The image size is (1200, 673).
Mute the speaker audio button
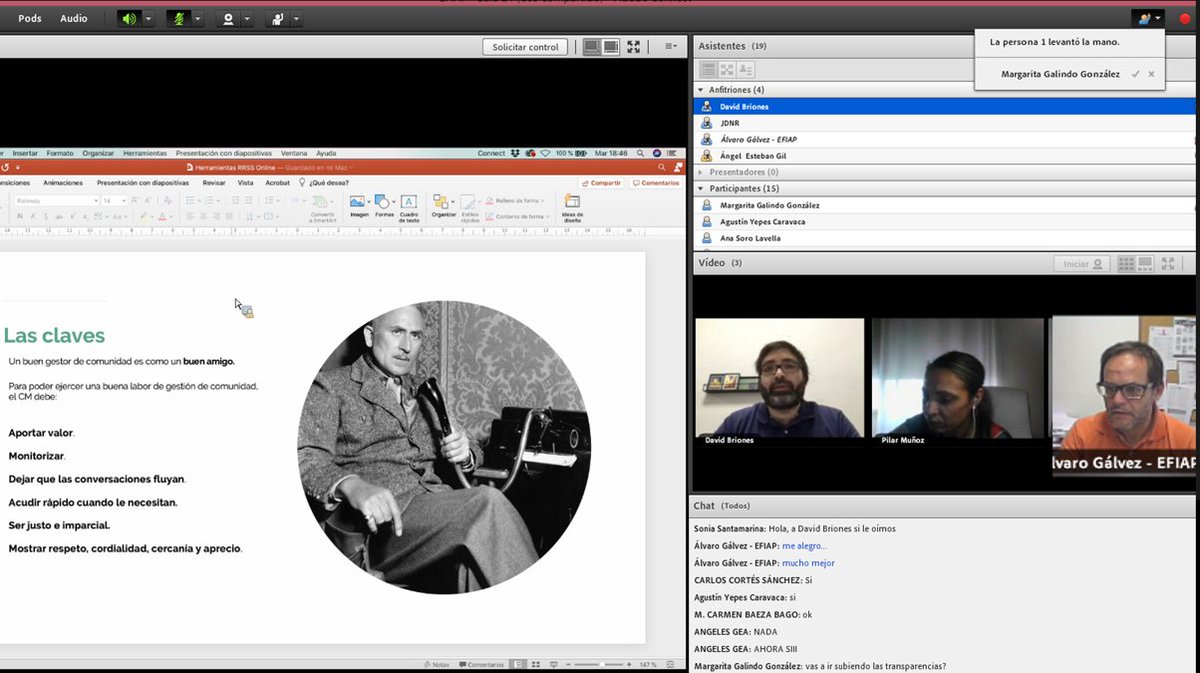[128, 18]
